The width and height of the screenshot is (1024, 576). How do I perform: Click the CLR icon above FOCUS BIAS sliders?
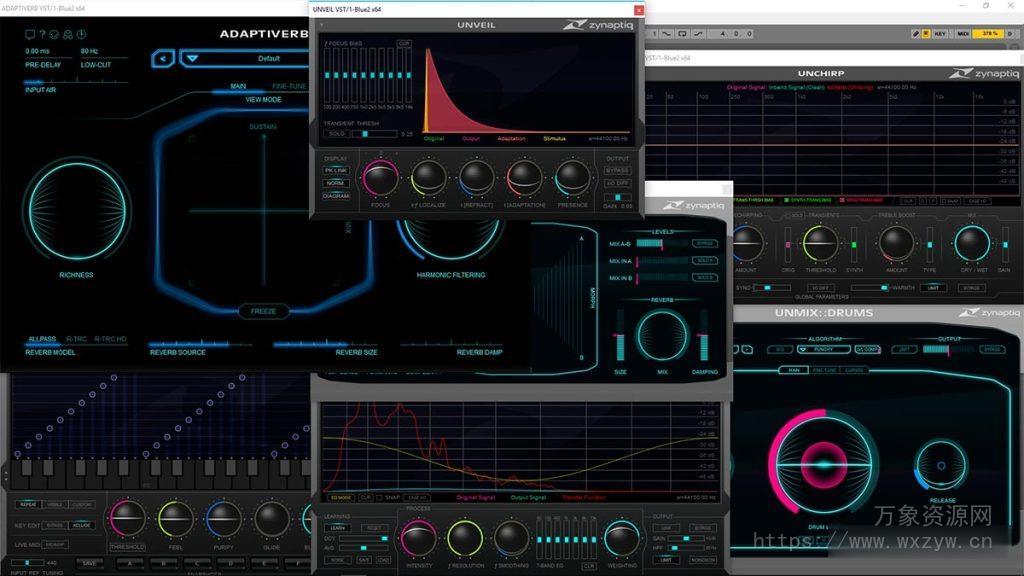pyautogui.click(x=403, y=42)
